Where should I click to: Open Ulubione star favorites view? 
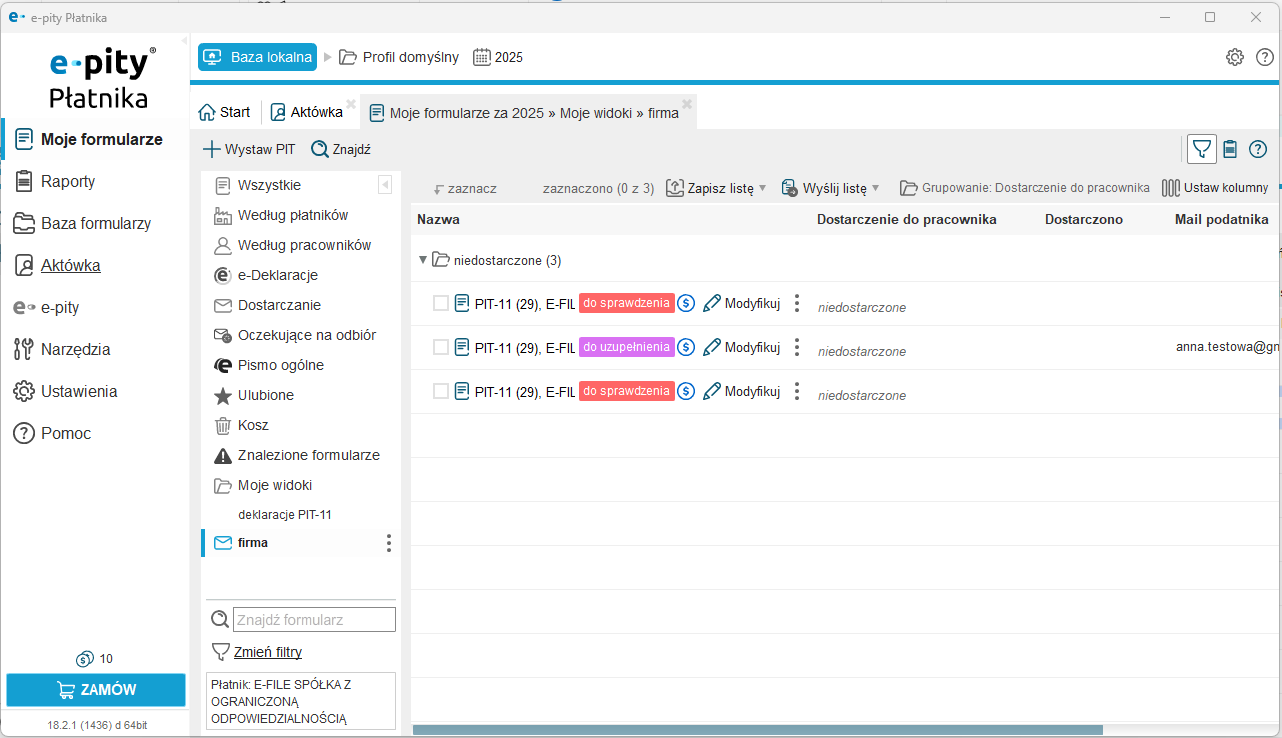tap(265, 395)
